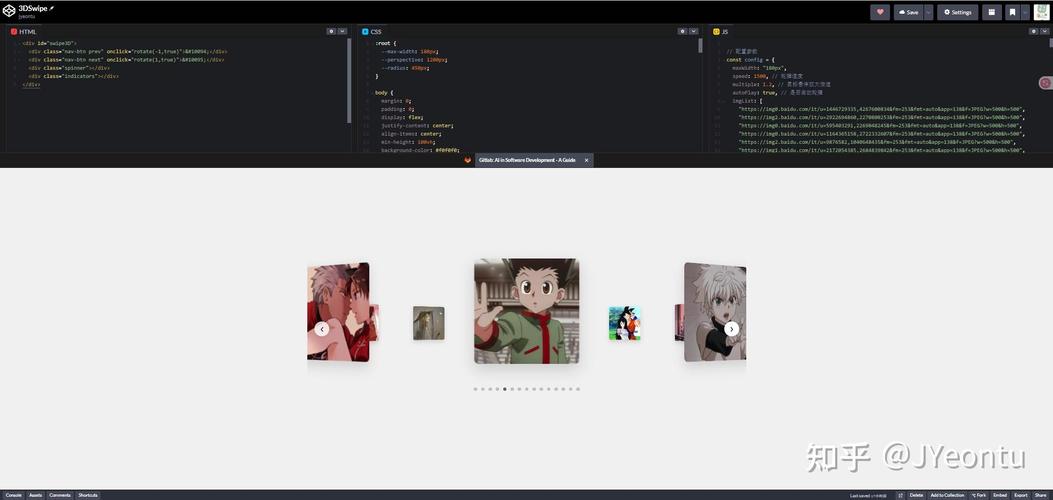
Task: Expand the bookmark dropdown arrow
Action: tap(1025, 12)
